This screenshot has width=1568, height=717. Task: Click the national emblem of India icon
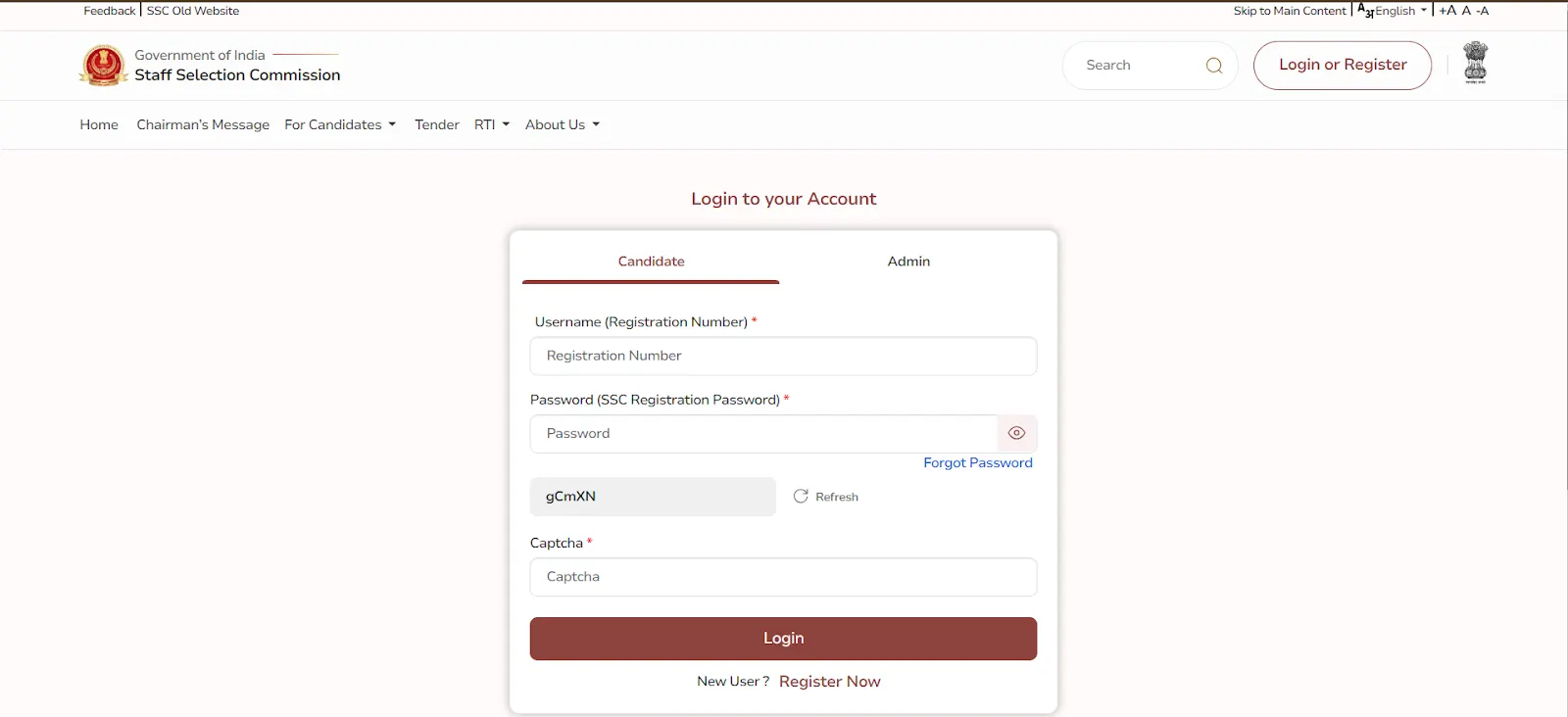(1475, 63)
